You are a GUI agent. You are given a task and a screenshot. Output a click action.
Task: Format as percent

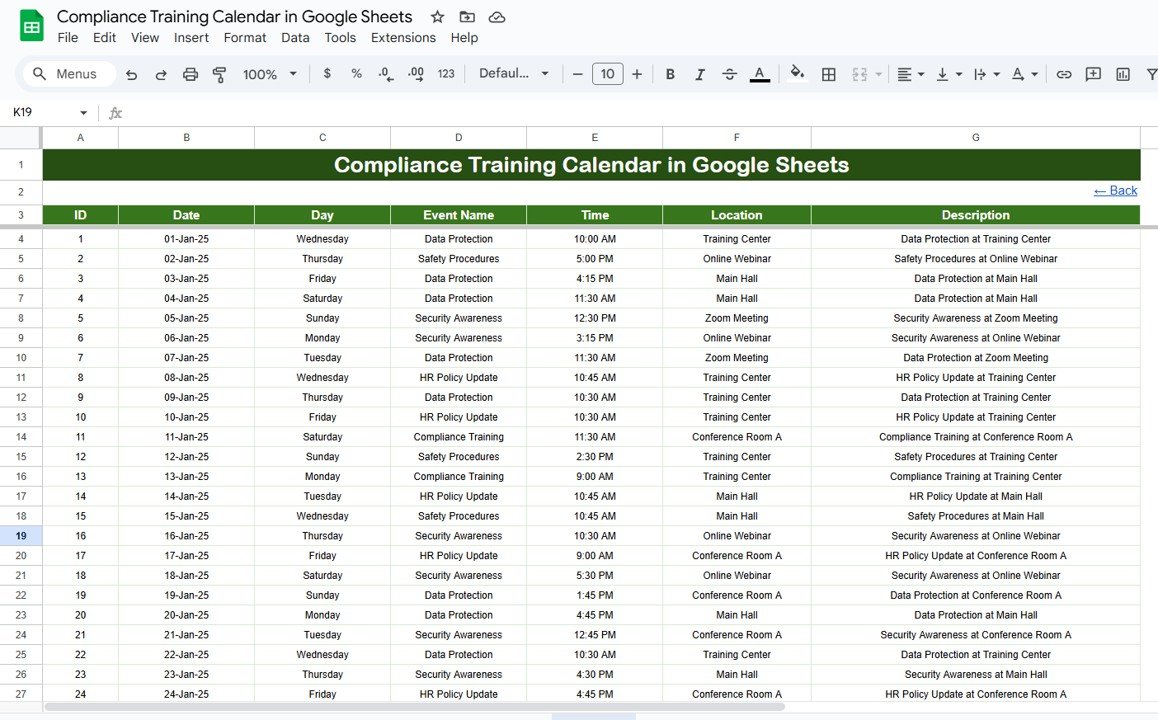click(357, 74)
